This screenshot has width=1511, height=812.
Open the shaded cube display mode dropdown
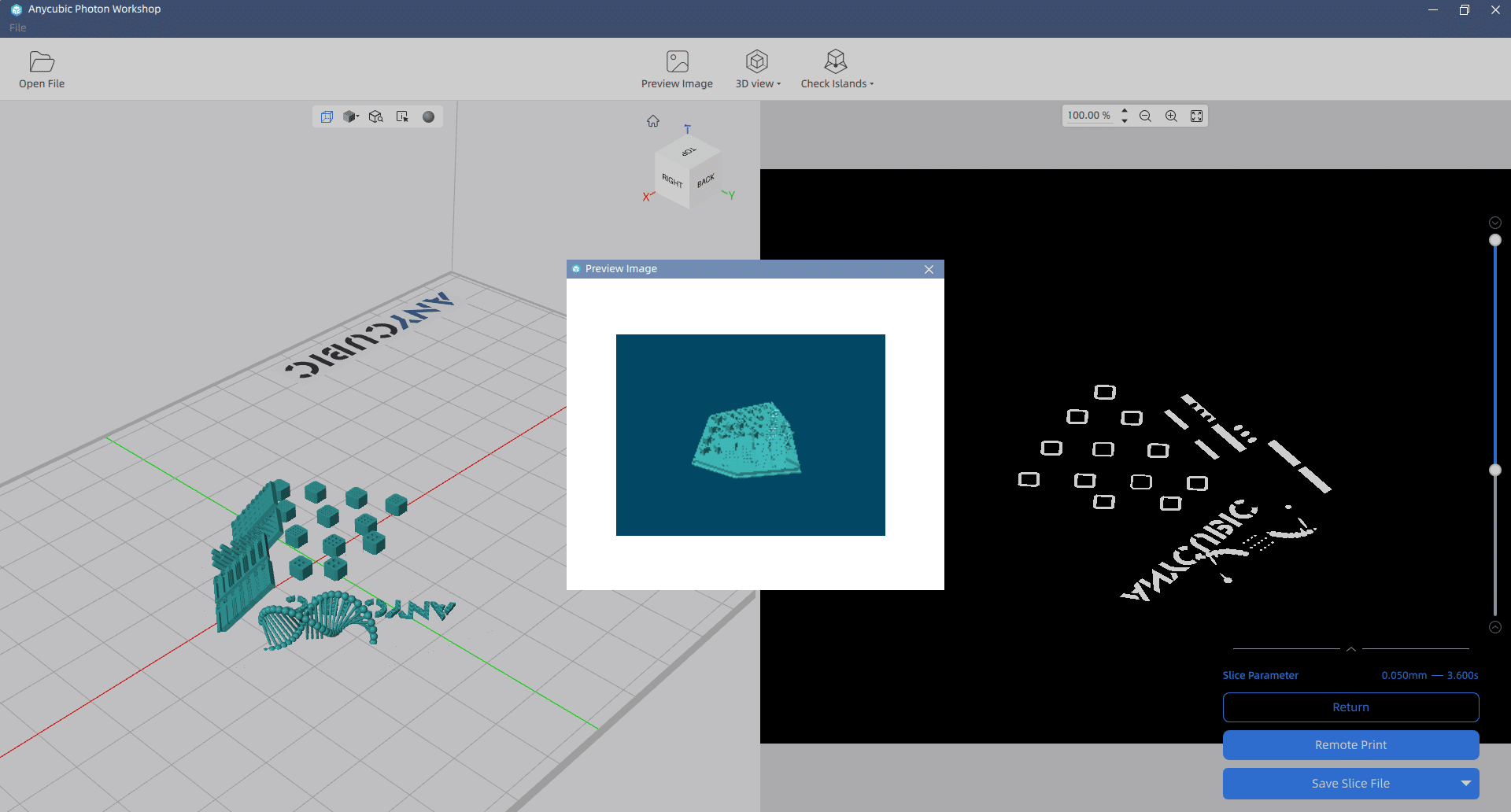(x=352, y=116)
